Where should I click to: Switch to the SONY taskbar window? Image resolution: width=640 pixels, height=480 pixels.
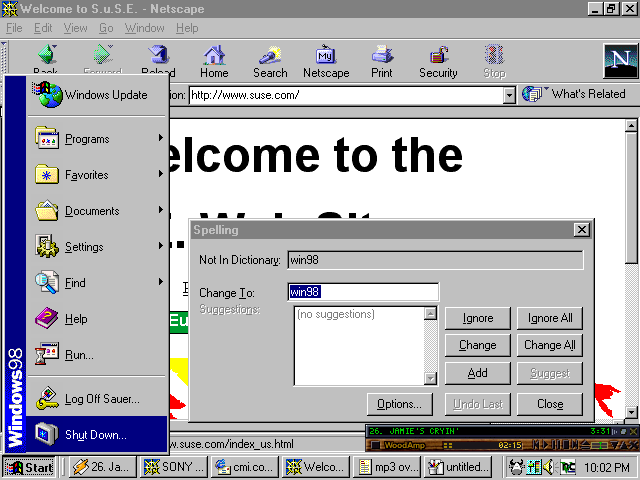(x=174, y=467)
